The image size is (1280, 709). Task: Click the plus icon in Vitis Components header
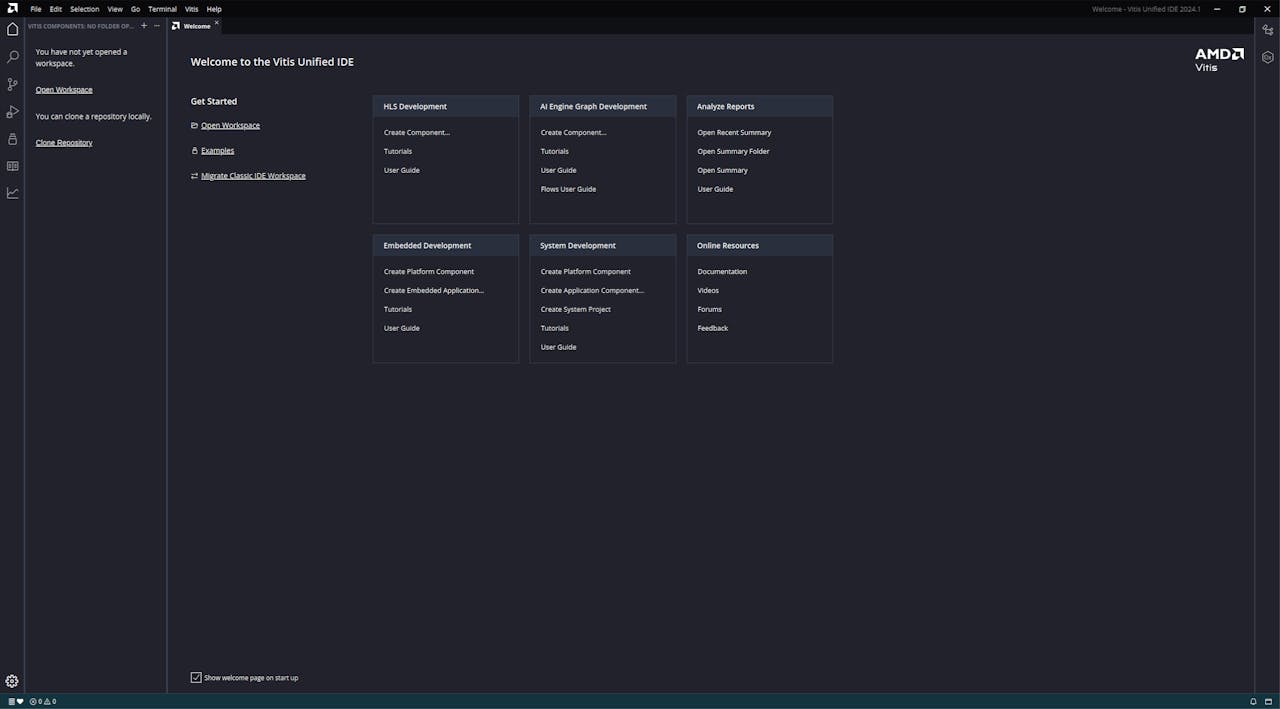[144, 26]
